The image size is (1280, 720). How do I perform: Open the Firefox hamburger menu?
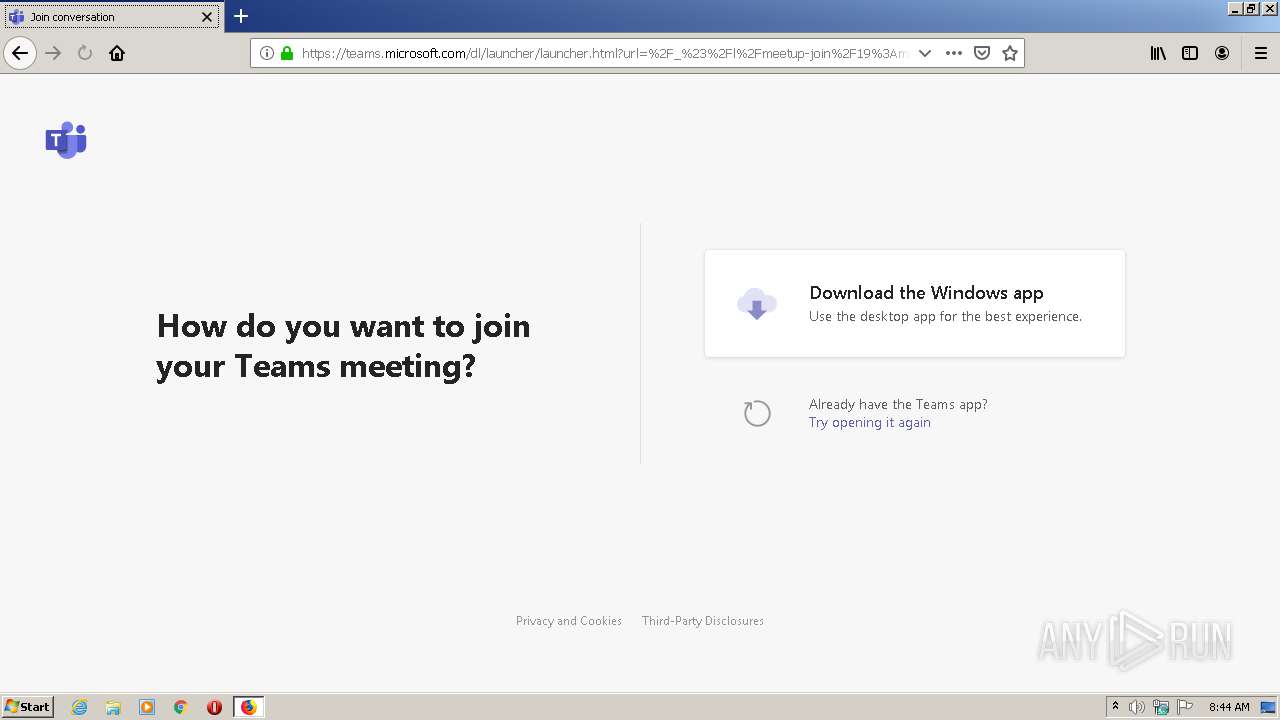[1261, 53]
